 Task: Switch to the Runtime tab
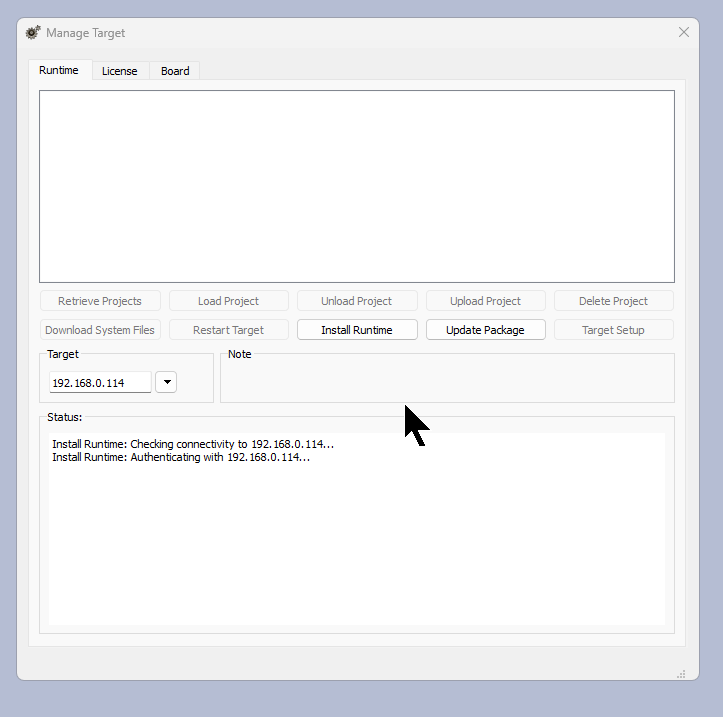pyautogui.click(x=59, y=71)
